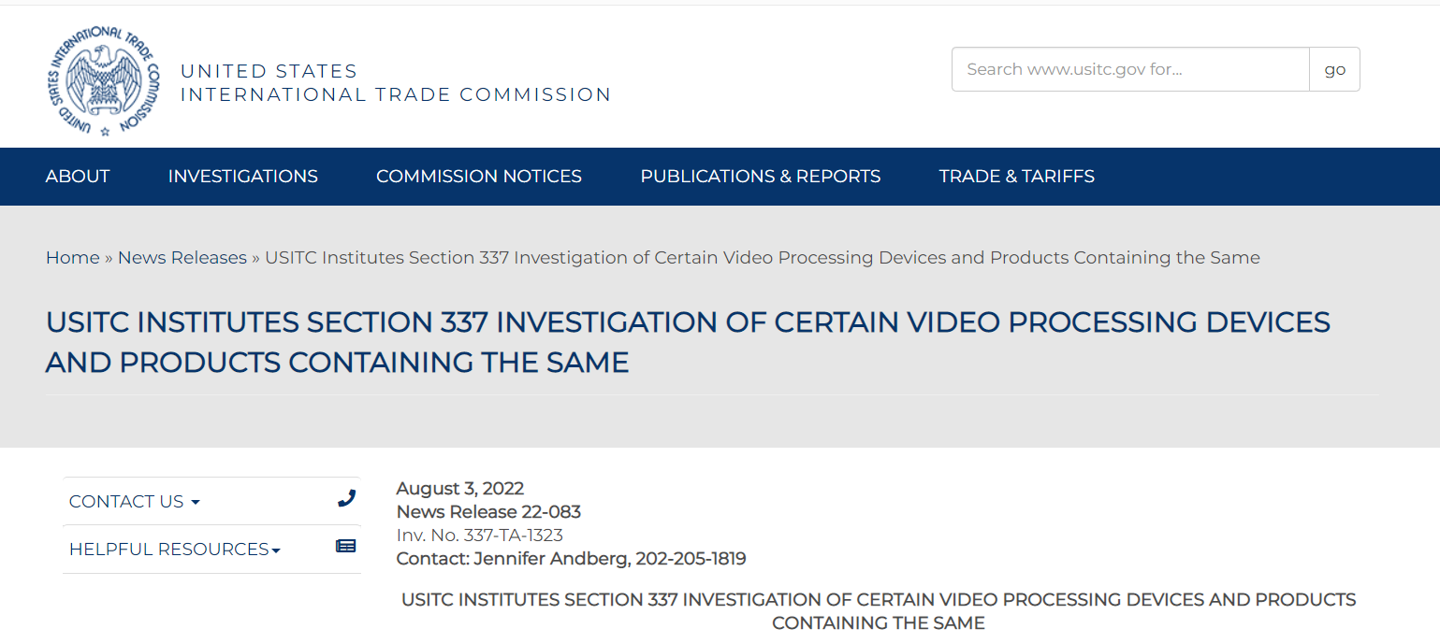Open the Commission Notices menu
Viewport: 1440px width, 643px height.
point(479,176)
